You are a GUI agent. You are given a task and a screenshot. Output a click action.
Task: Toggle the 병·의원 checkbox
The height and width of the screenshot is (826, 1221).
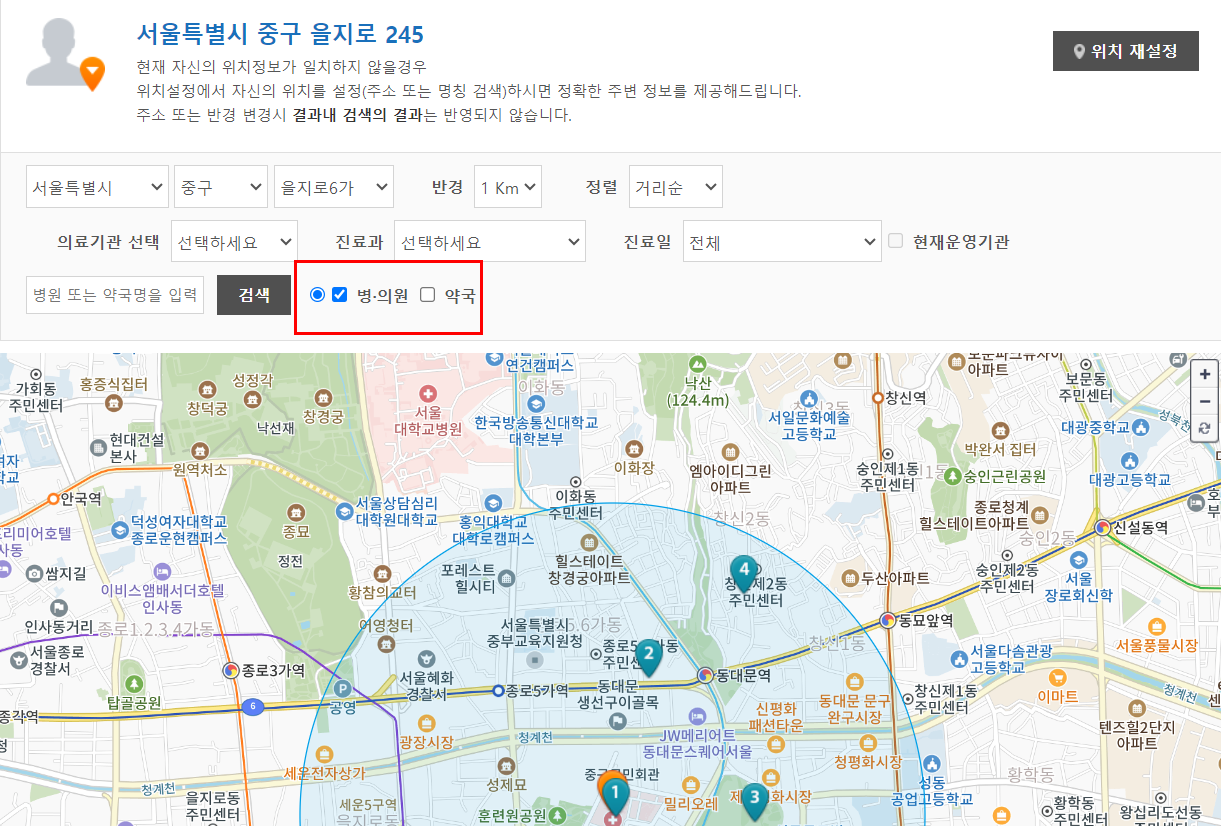click(340, 295)
